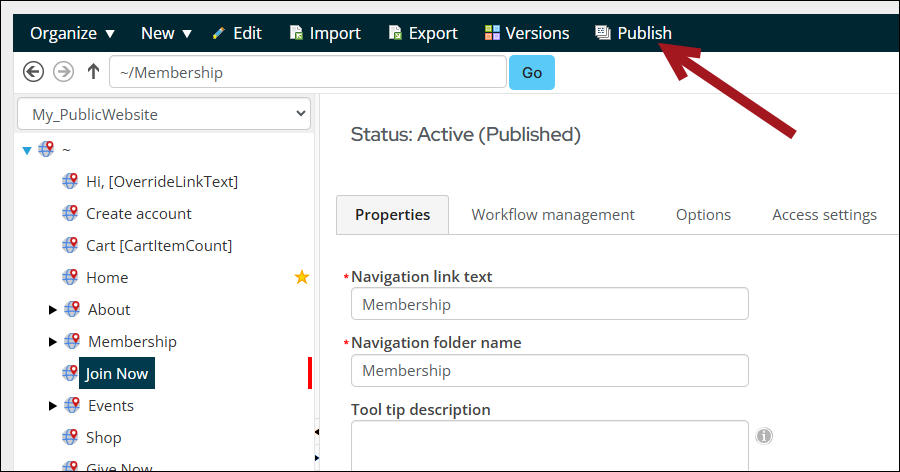
Task: Click Publish in the toolbar
Action: (x=634, y=33)
